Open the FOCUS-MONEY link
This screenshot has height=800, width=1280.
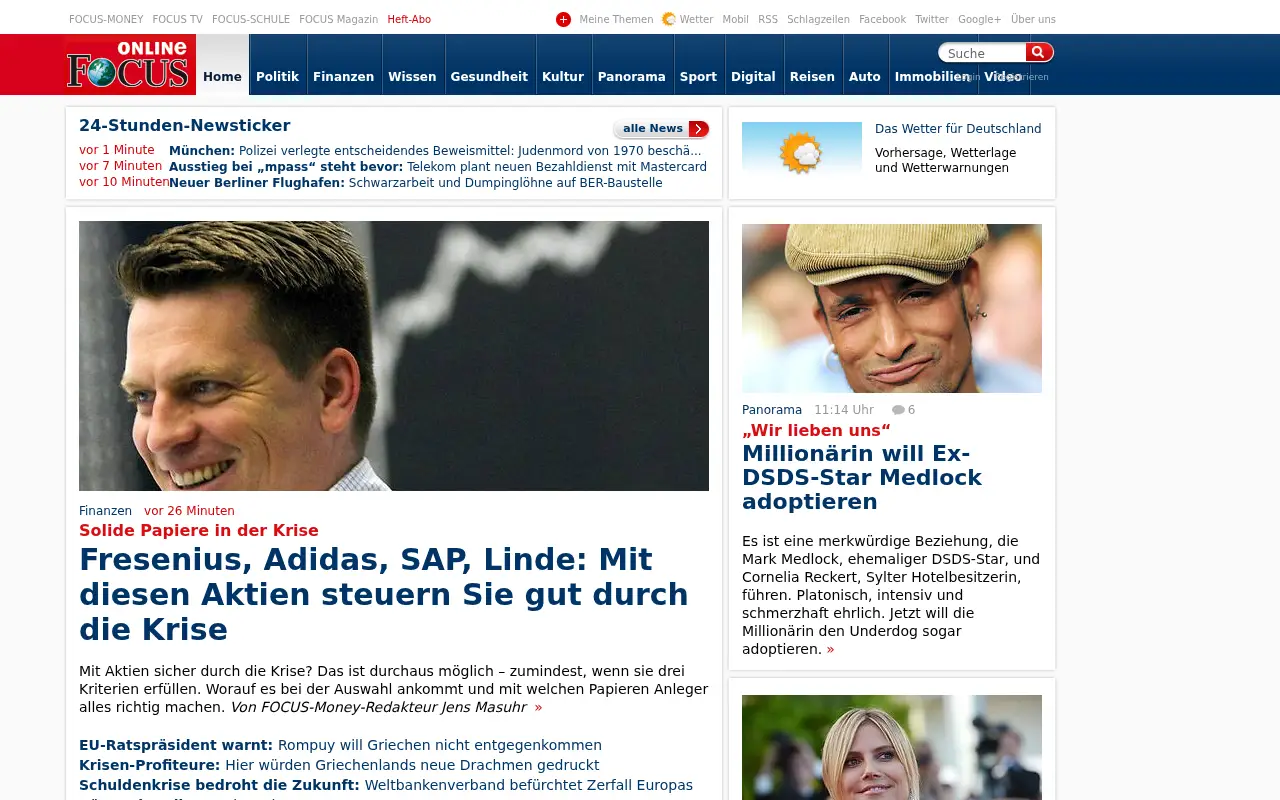106,19
